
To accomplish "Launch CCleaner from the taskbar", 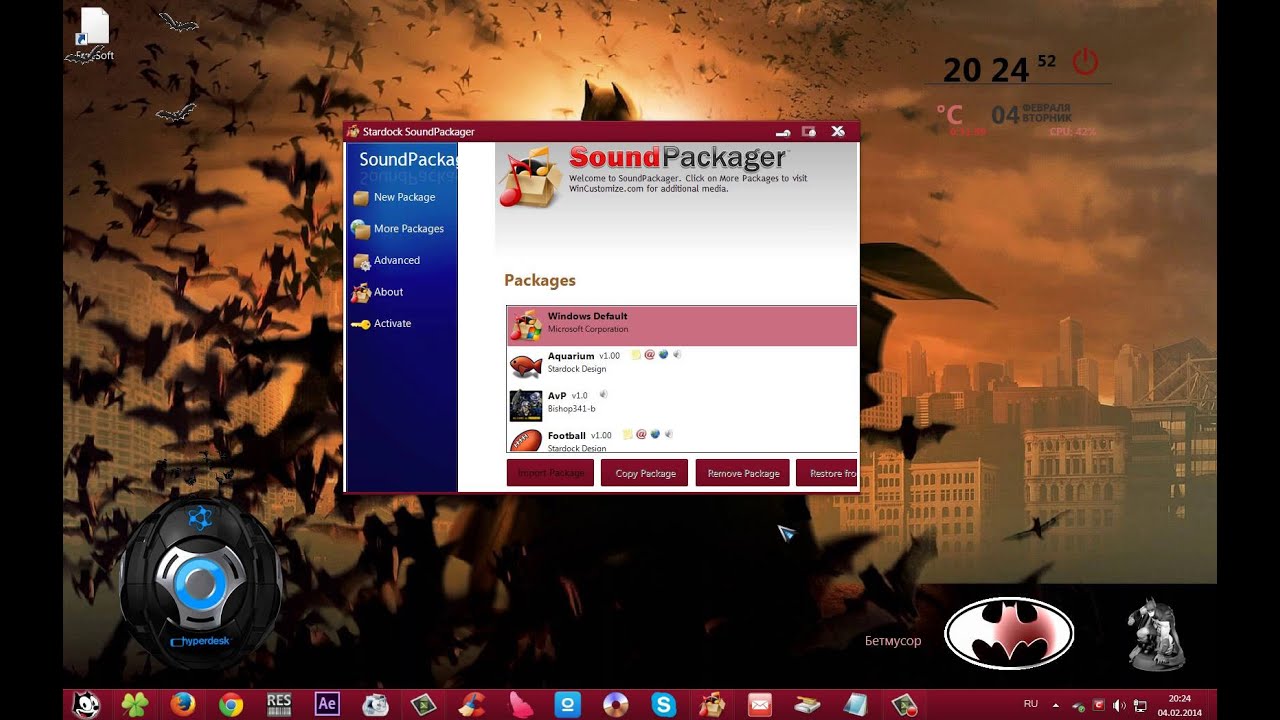I will tap(471, 704).
